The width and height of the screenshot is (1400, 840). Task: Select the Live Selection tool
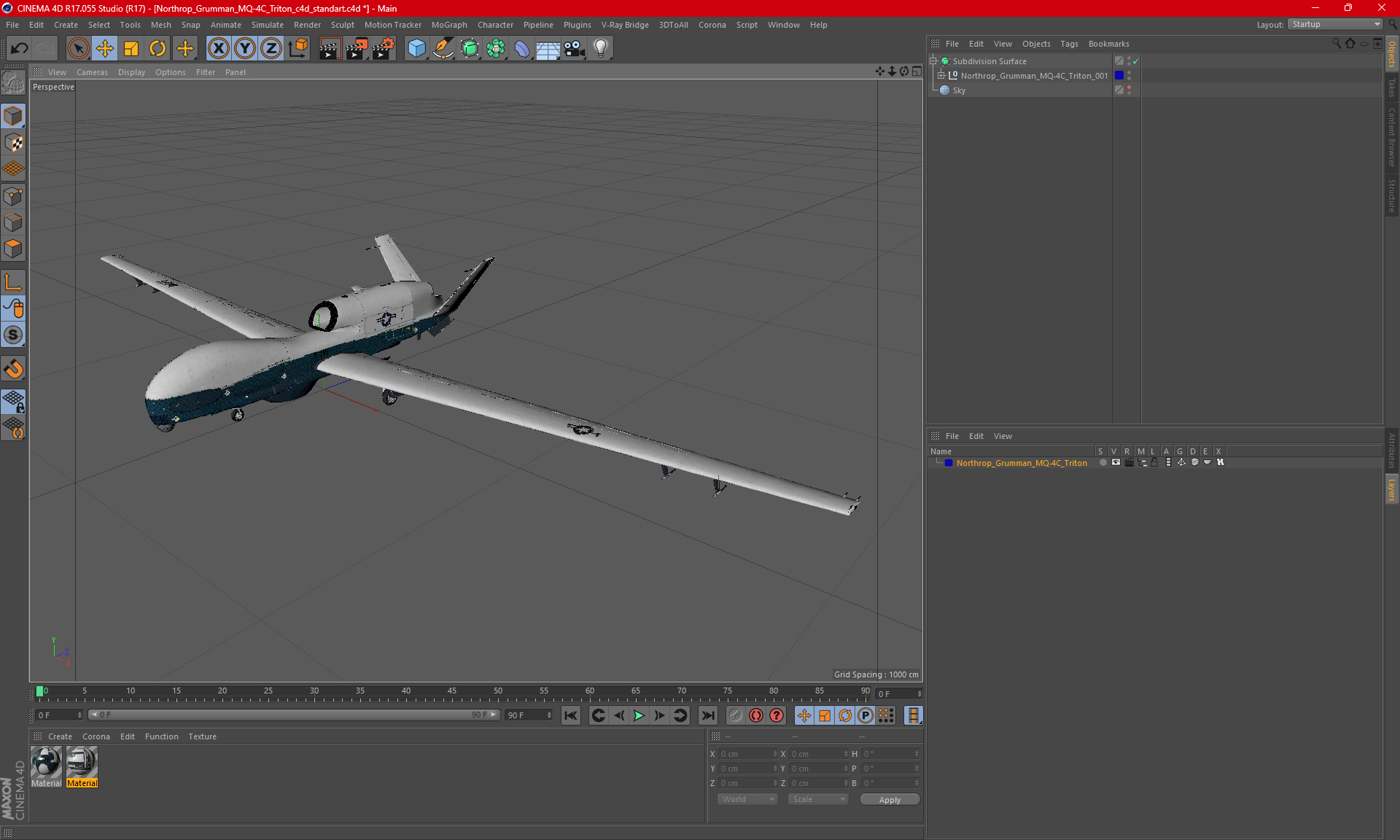click(x=78, y=49)
